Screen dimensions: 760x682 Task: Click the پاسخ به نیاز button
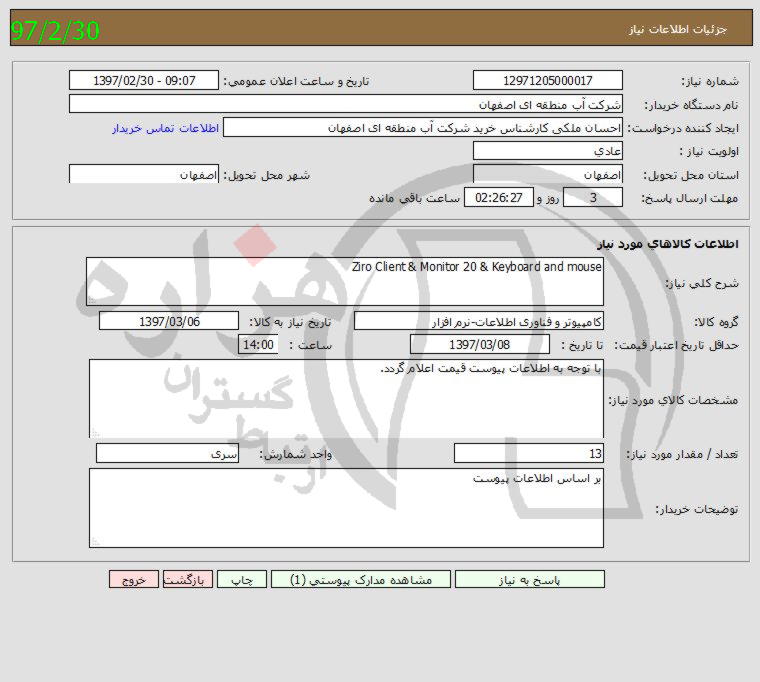click(529, 579)
